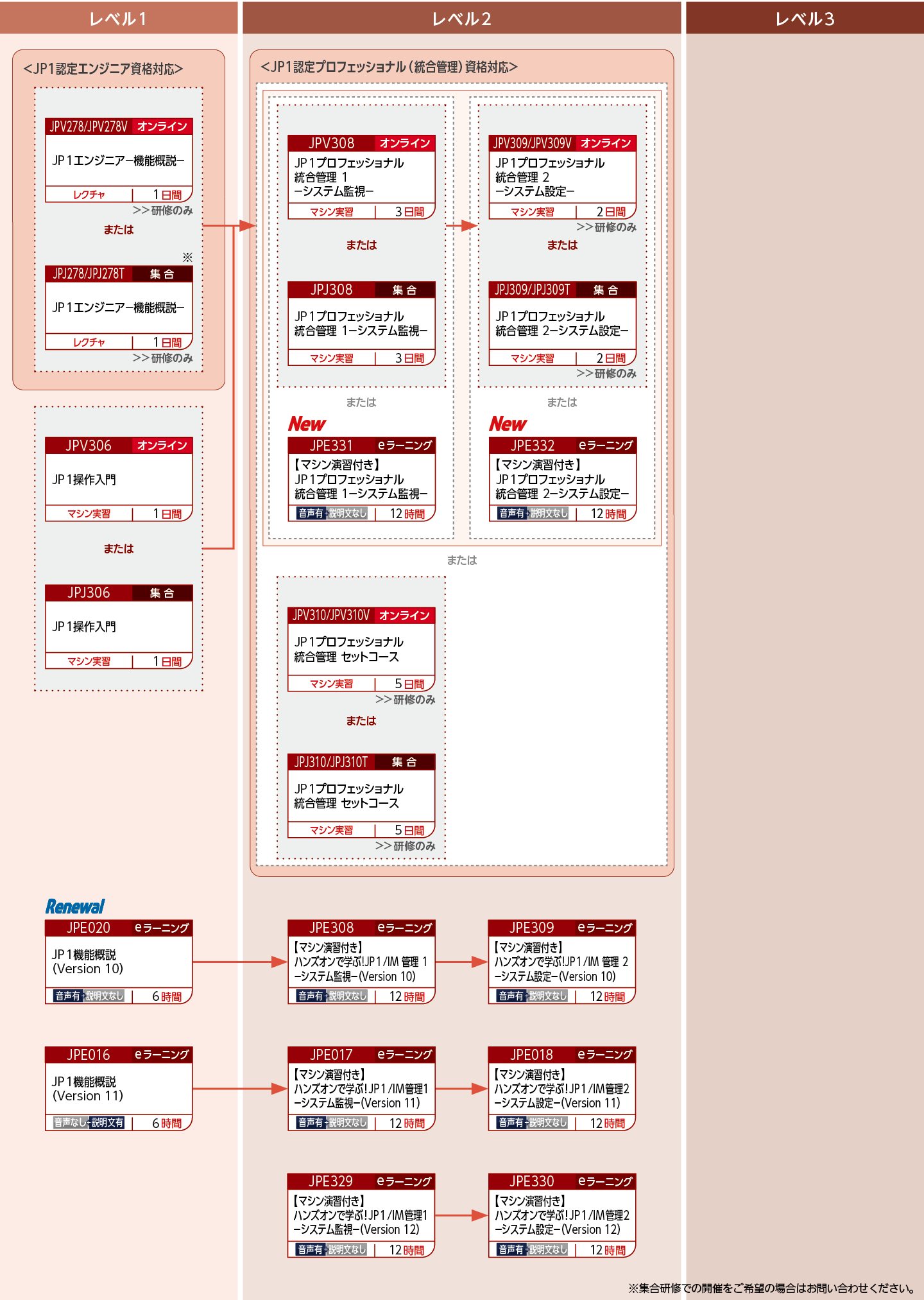Screen dimensions: 924x1300
Task: Click the 説明文有 tag on JPE016
Action: pyautogui.click(x=107, y=1123)
